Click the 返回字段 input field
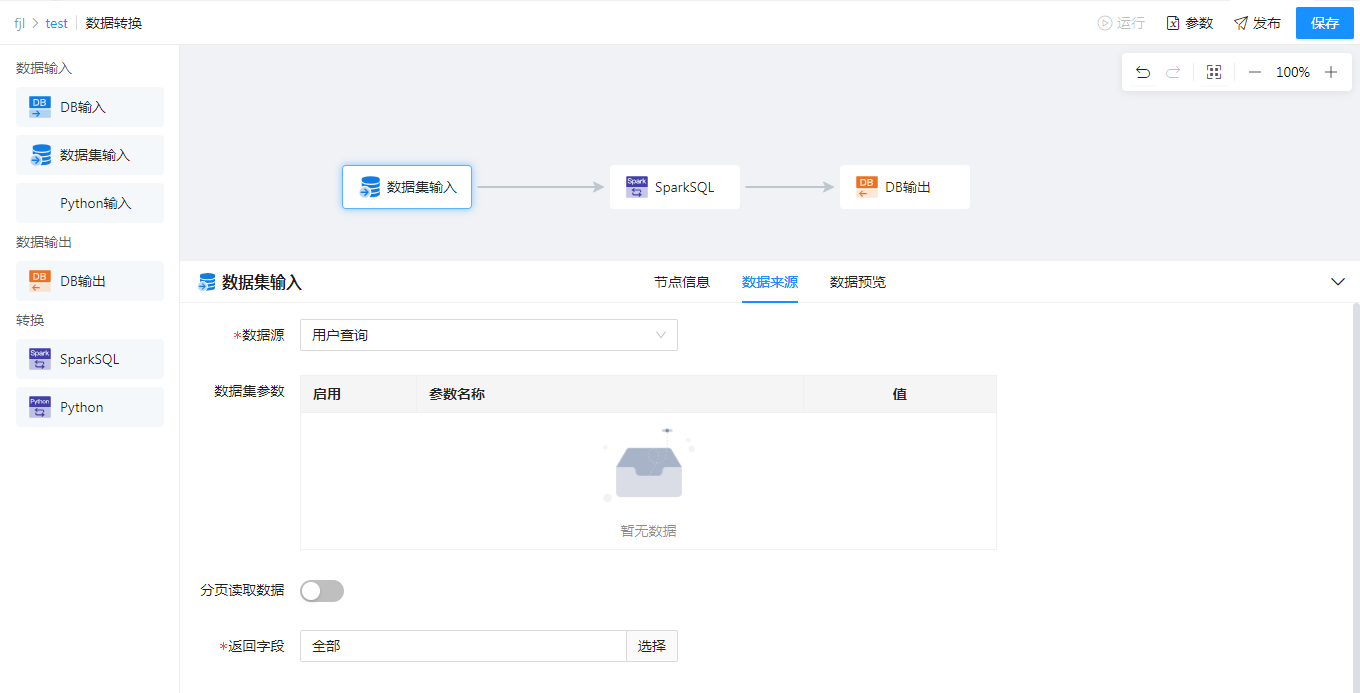Viewport: 1360px width, 693px height. click(463, 646)
